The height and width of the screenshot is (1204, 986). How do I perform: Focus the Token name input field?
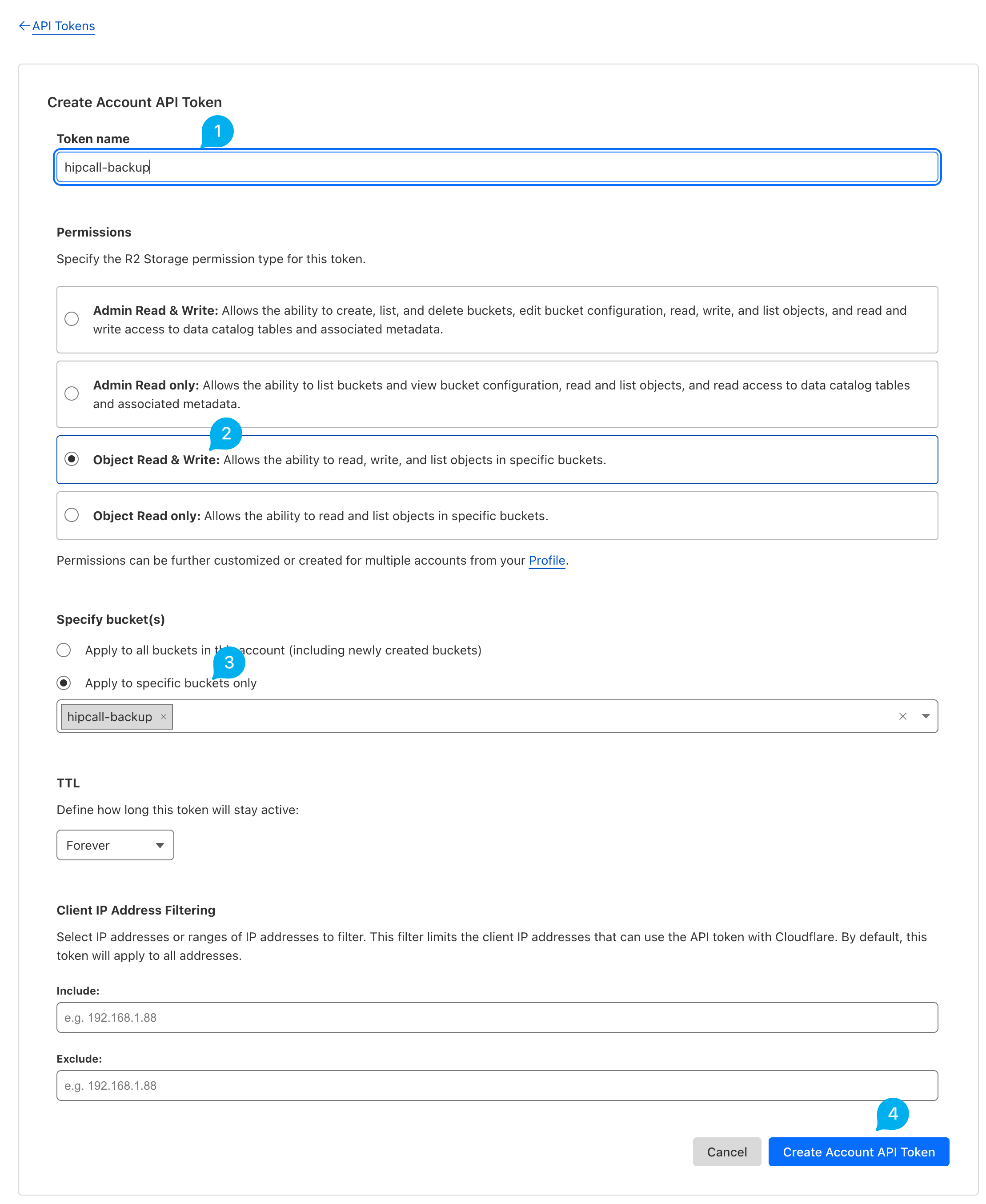coord(497,167)
